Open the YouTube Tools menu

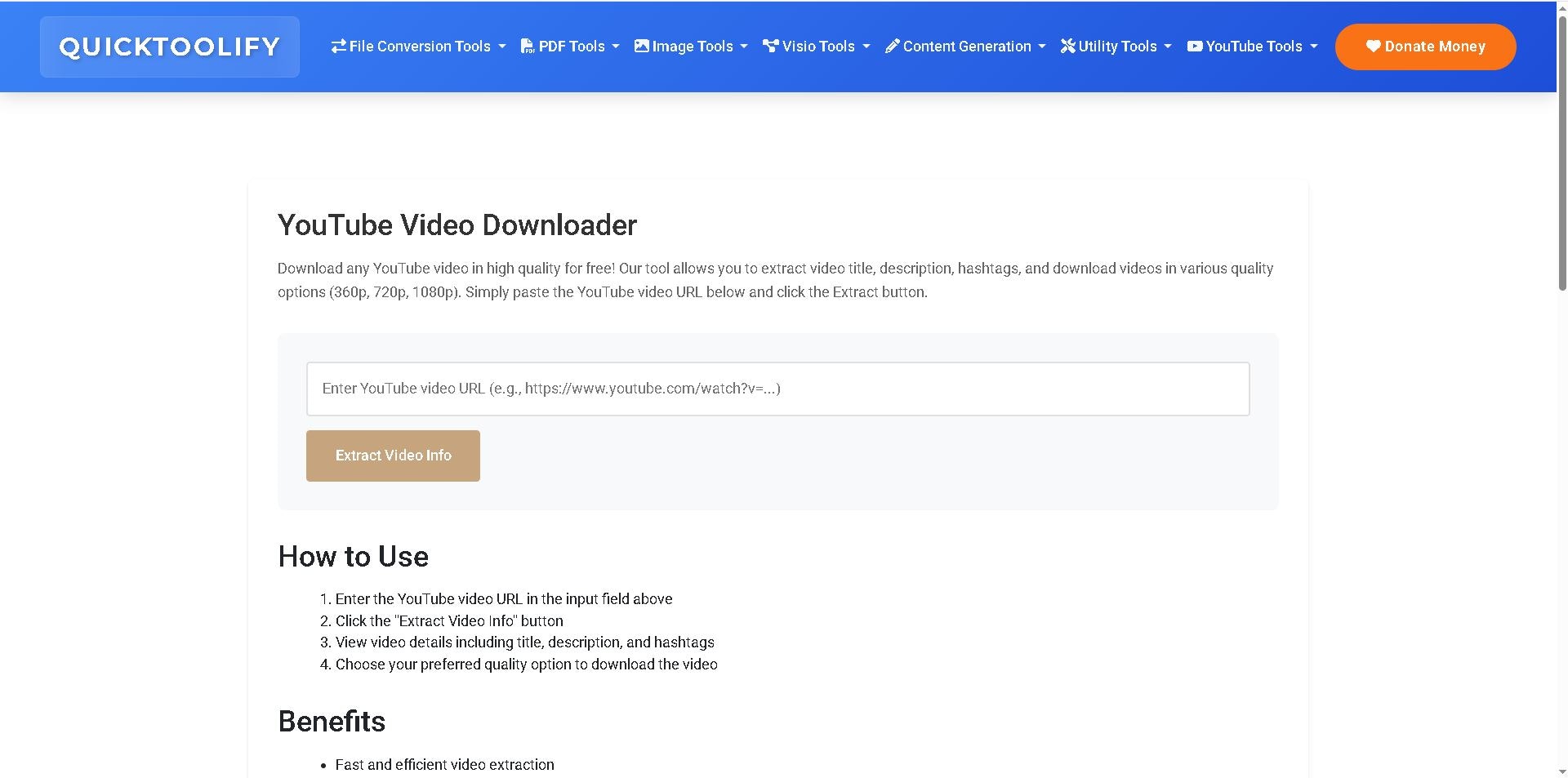[x=1253, y=47]
